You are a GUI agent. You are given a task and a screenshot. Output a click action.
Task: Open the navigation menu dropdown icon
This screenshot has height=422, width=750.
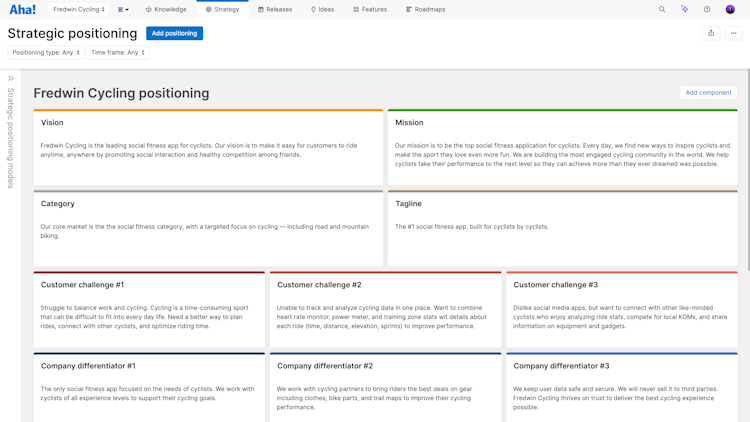[123, 10]
